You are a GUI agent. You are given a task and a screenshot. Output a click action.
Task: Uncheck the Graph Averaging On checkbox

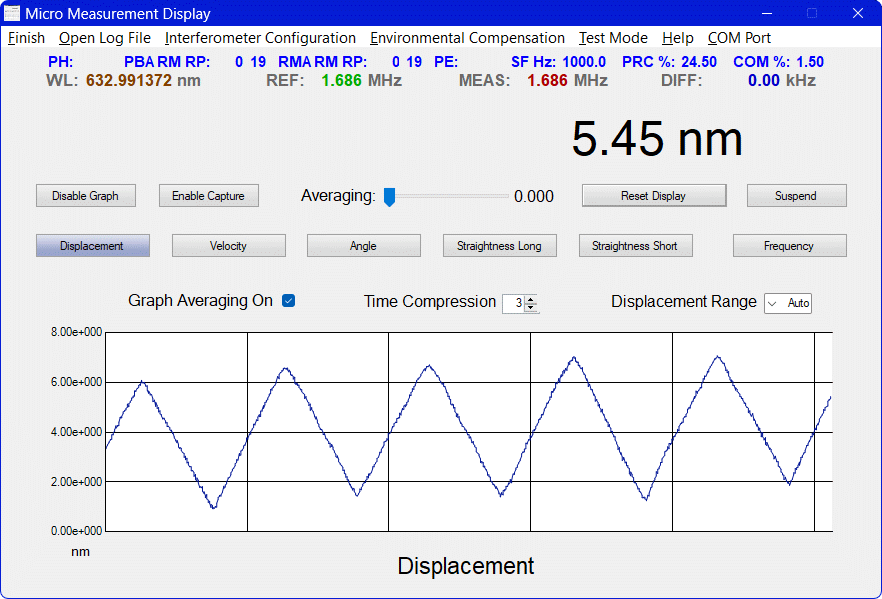[x=289, y=301]
